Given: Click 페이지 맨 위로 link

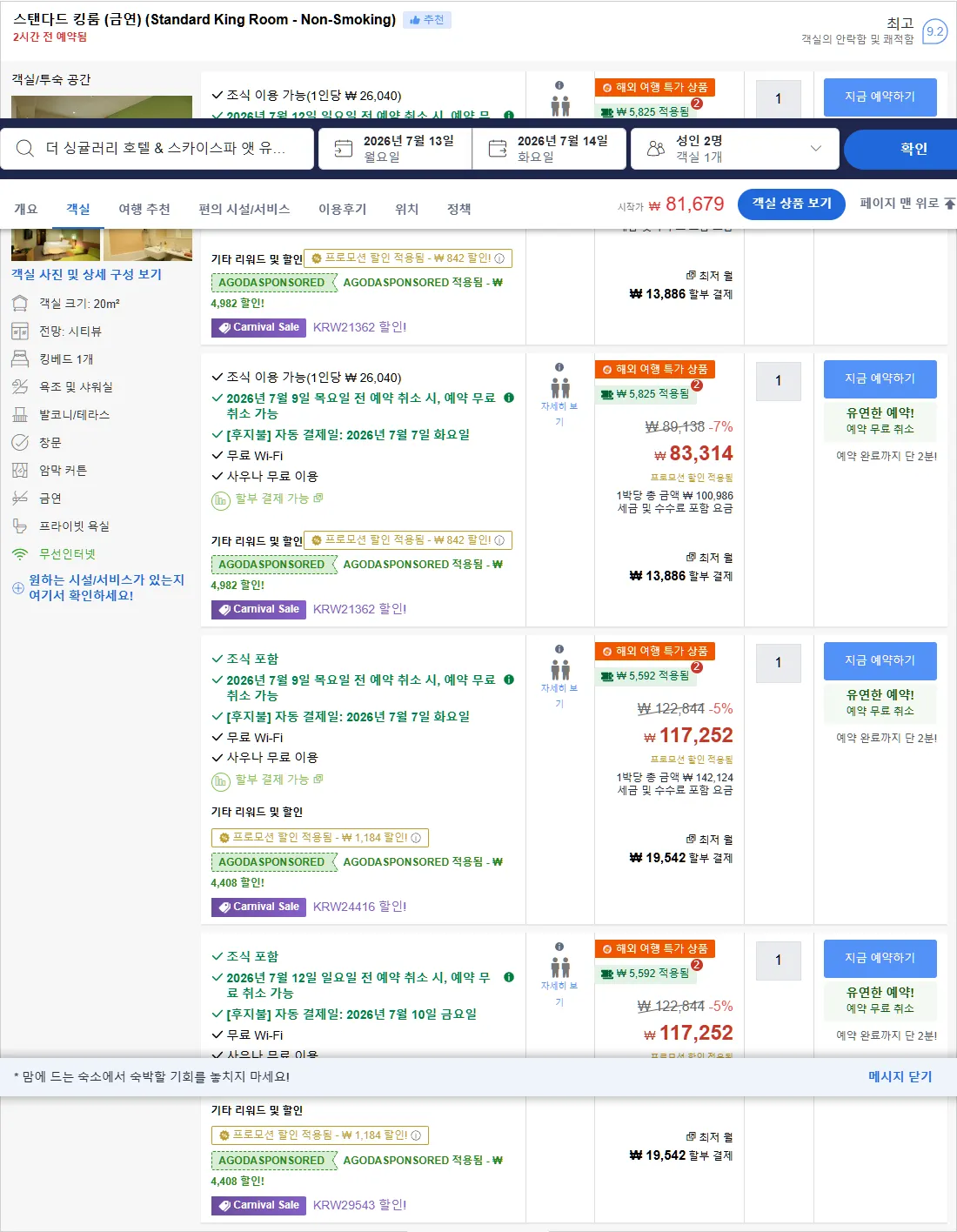Looking at the screenshot, I should [900, 203].
